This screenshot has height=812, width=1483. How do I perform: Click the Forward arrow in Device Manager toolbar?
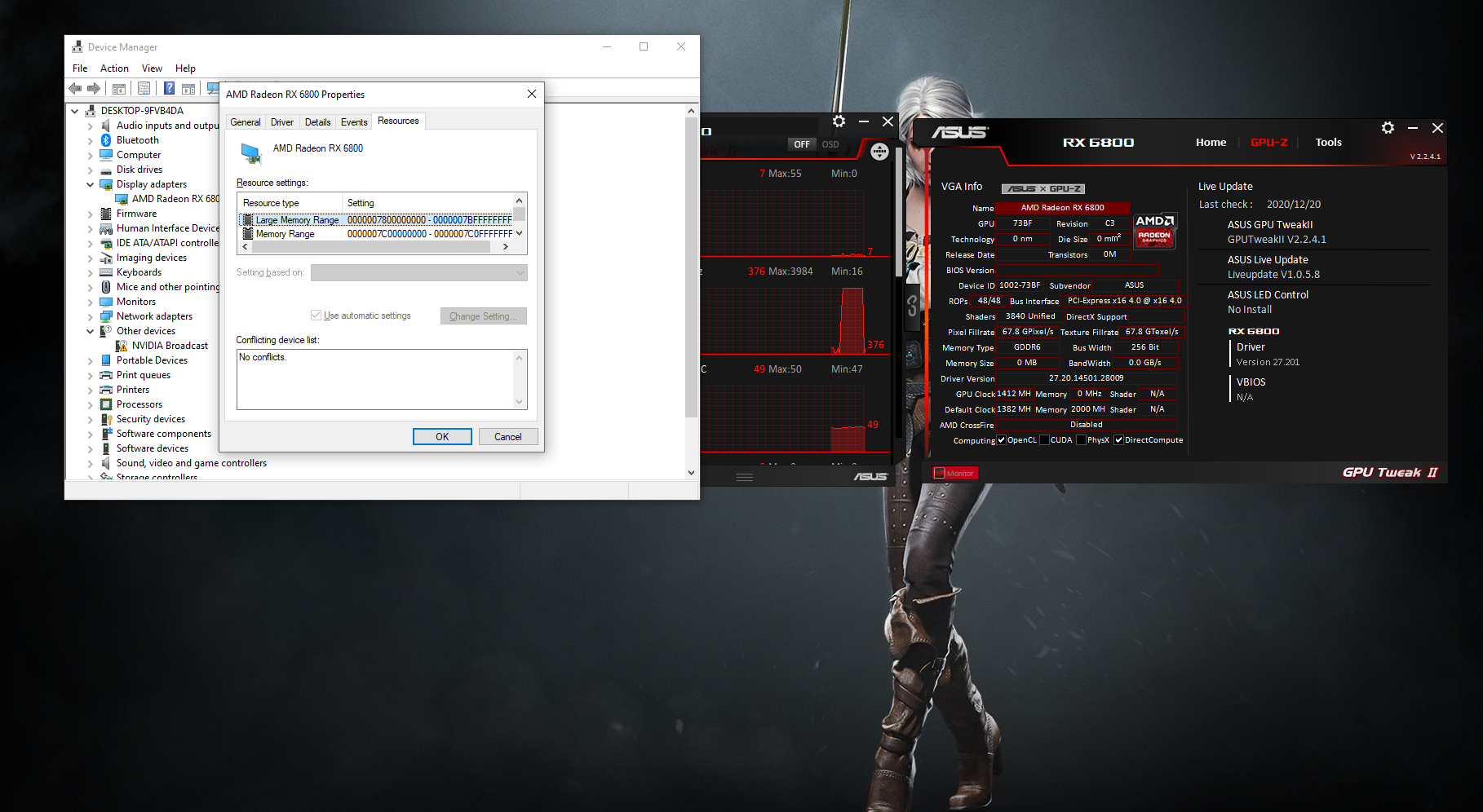point(94,88)
